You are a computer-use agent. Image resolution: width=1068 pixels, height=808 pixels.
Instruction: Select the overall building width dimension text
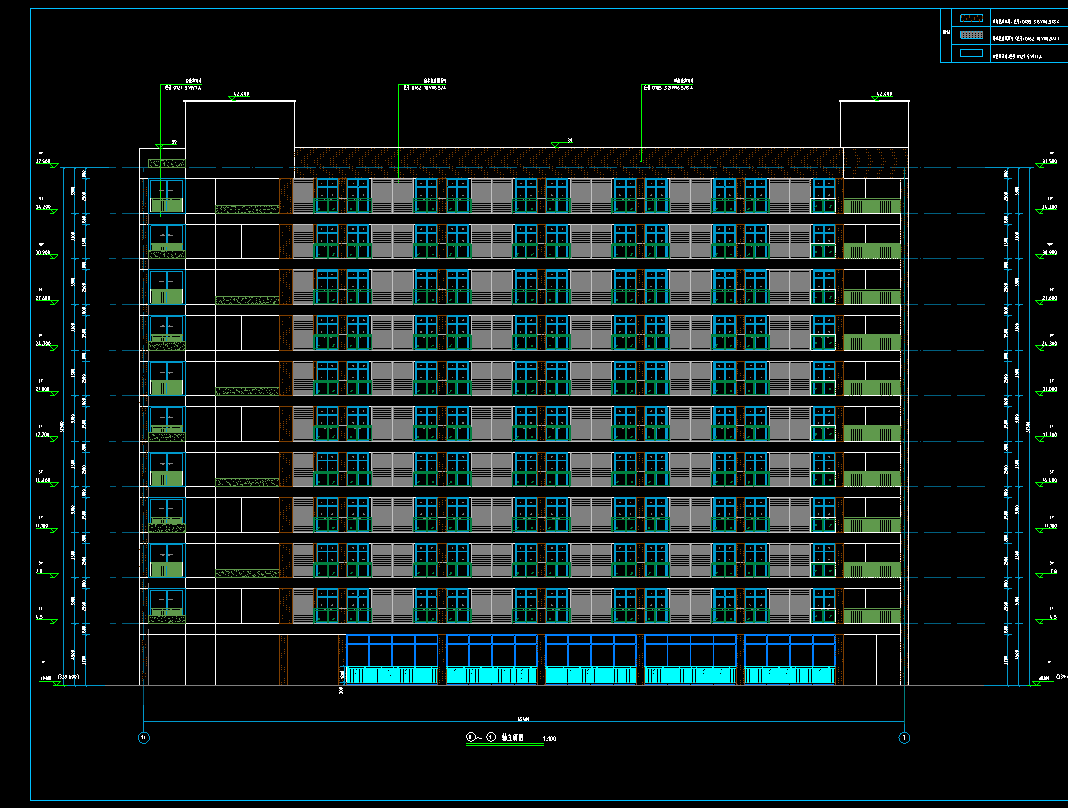click(523, 719)
